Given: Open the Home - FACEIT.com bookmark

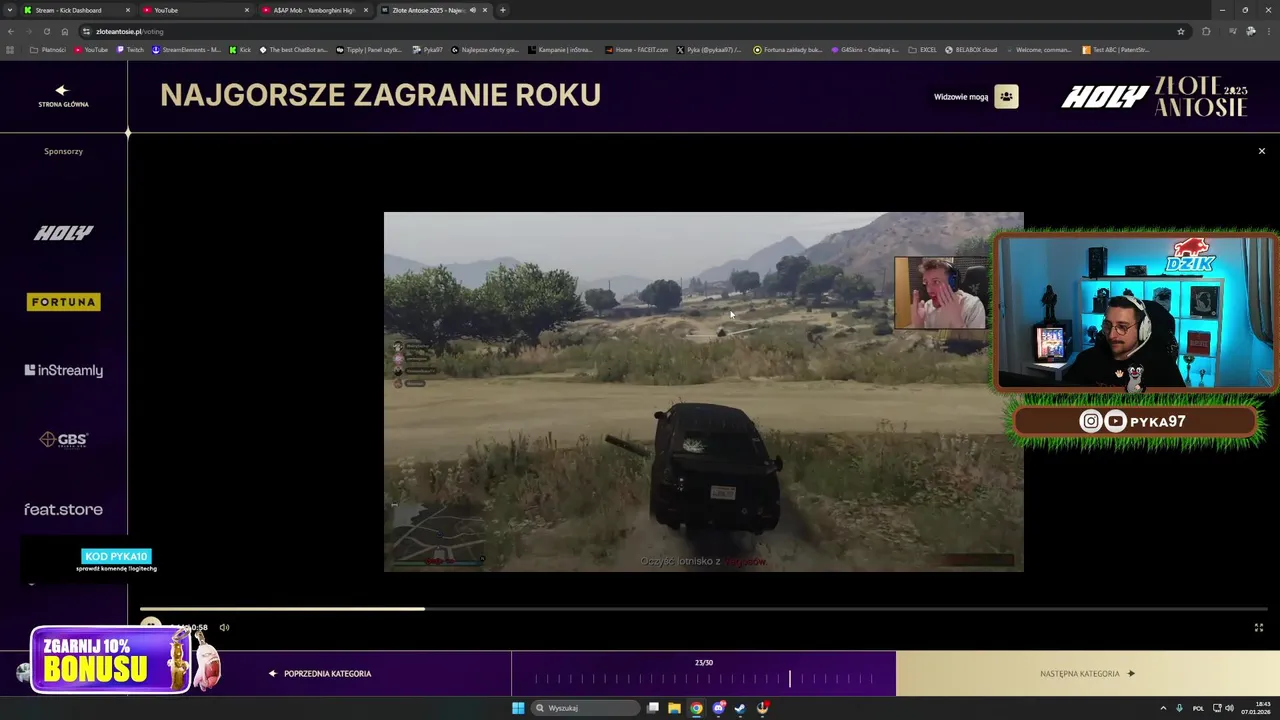Looking at the screenshot, I should [x=636, y=50].
